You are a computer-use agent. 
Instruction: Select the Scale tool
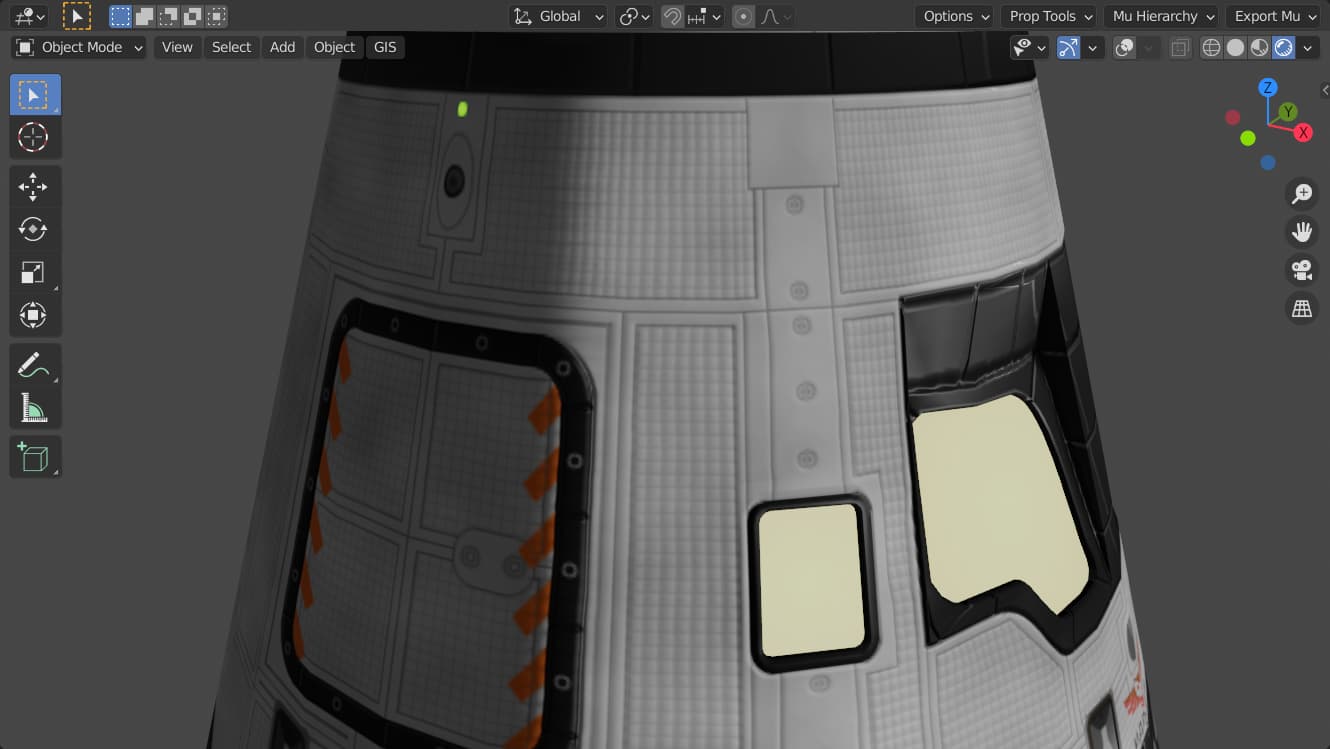tap(35, 273)
